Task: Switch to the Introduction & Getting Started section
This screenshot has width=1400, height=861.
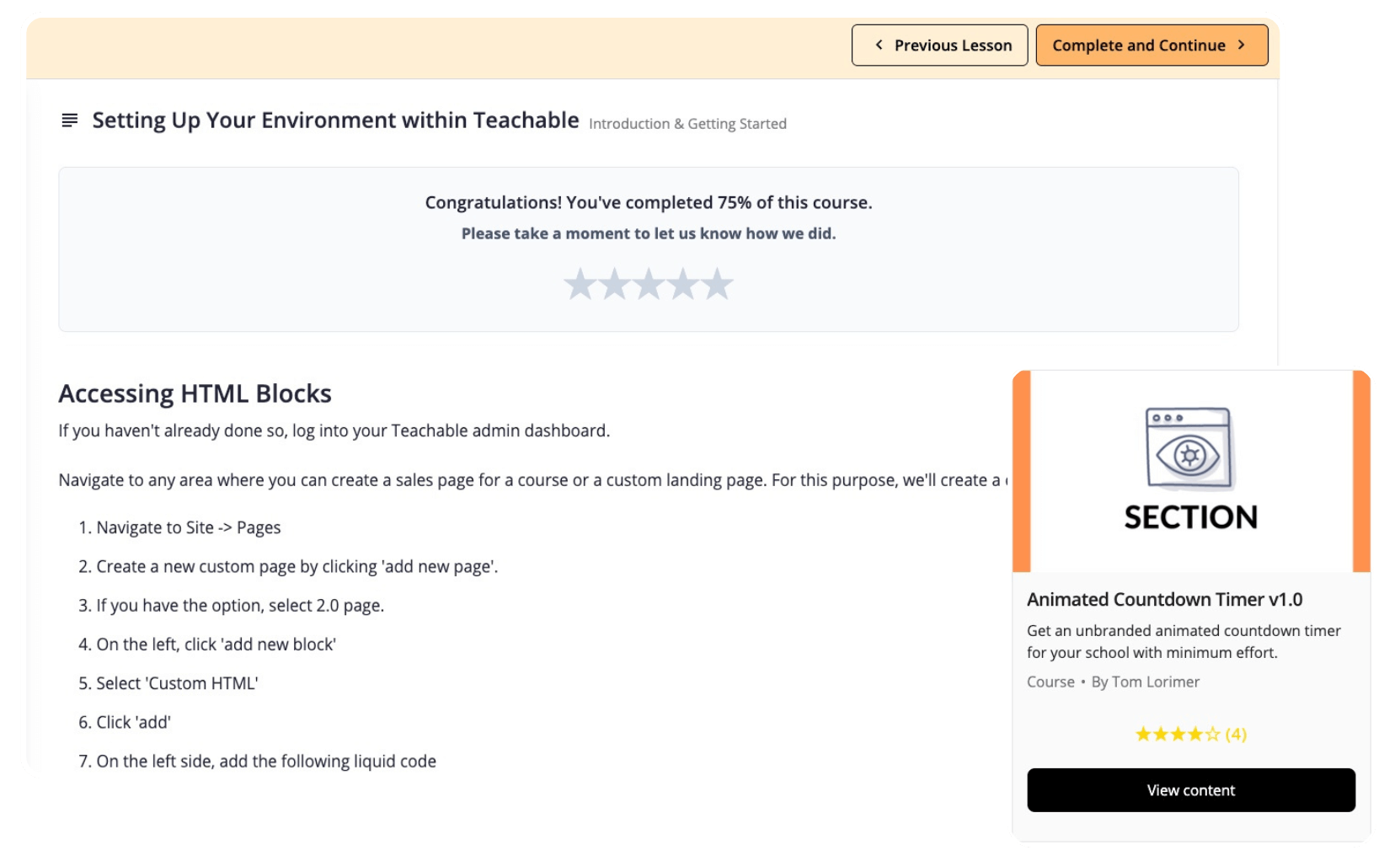Action: [x=687, y=123]
